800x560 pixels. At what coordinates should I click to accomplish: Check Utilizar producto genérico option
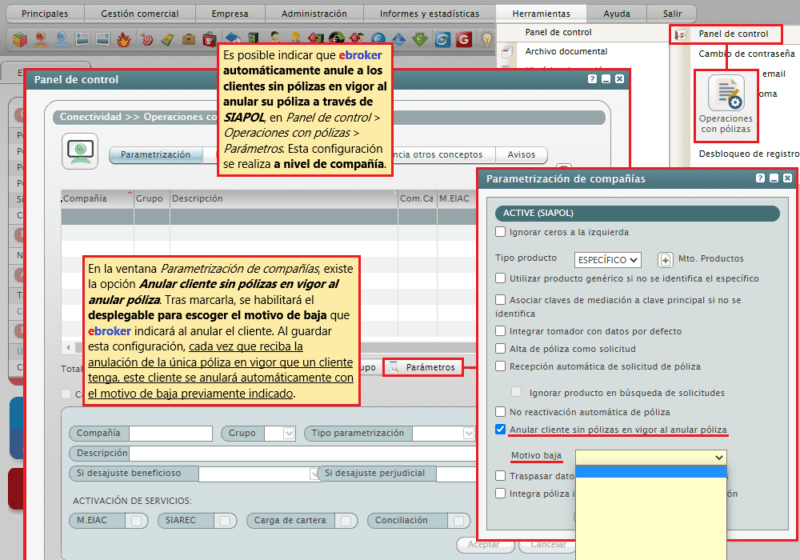pyautogui.click(x=501, y=278)
